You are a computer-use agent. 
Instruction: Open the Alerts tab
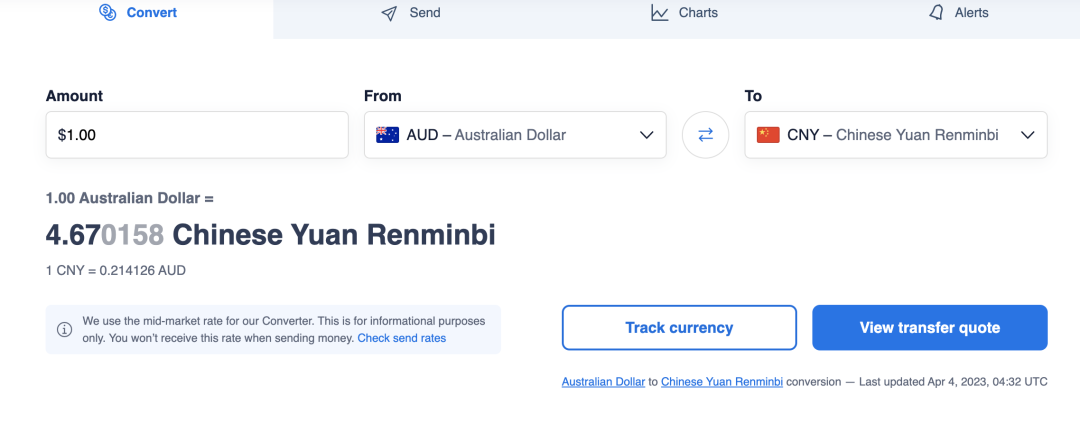pyautogui.click(x=958, y=13)
